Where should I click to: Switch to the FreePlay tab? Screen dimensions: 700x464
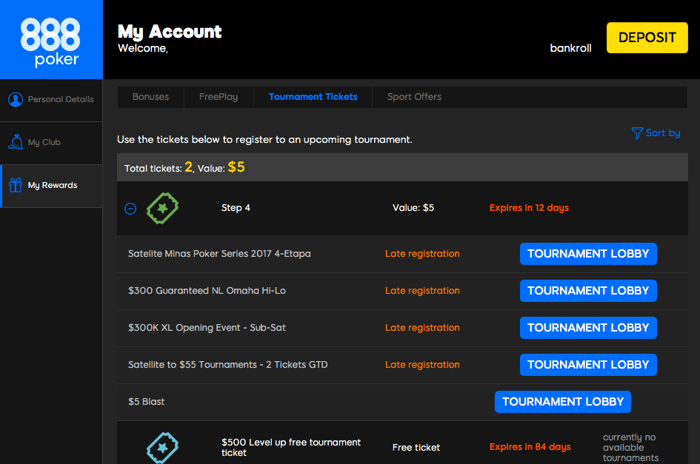click(x=218, y=97)
